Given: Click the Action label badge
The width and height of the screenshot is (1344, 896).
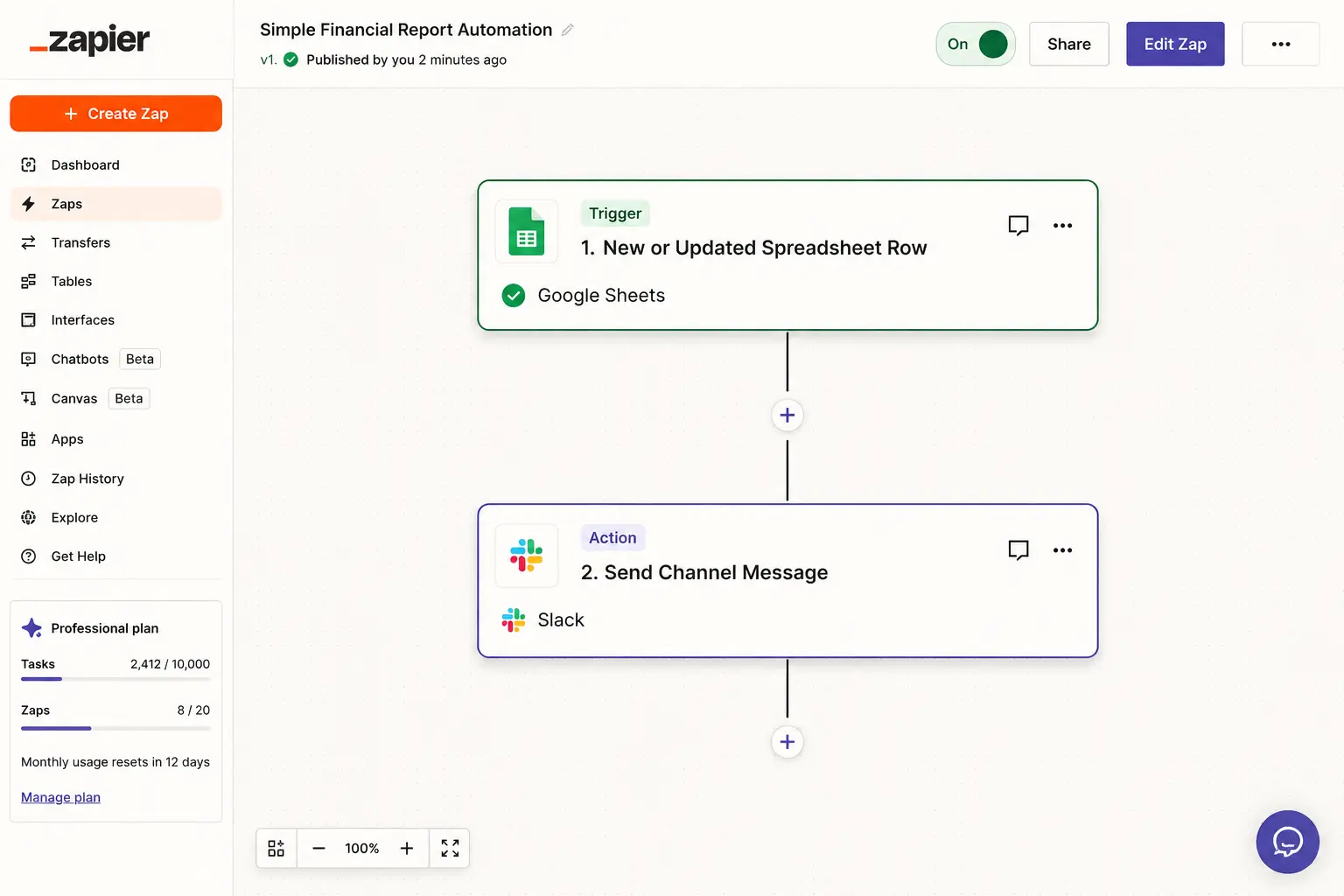Looking at the screenshot, I should pyautogui.click(x=612, y=538).
